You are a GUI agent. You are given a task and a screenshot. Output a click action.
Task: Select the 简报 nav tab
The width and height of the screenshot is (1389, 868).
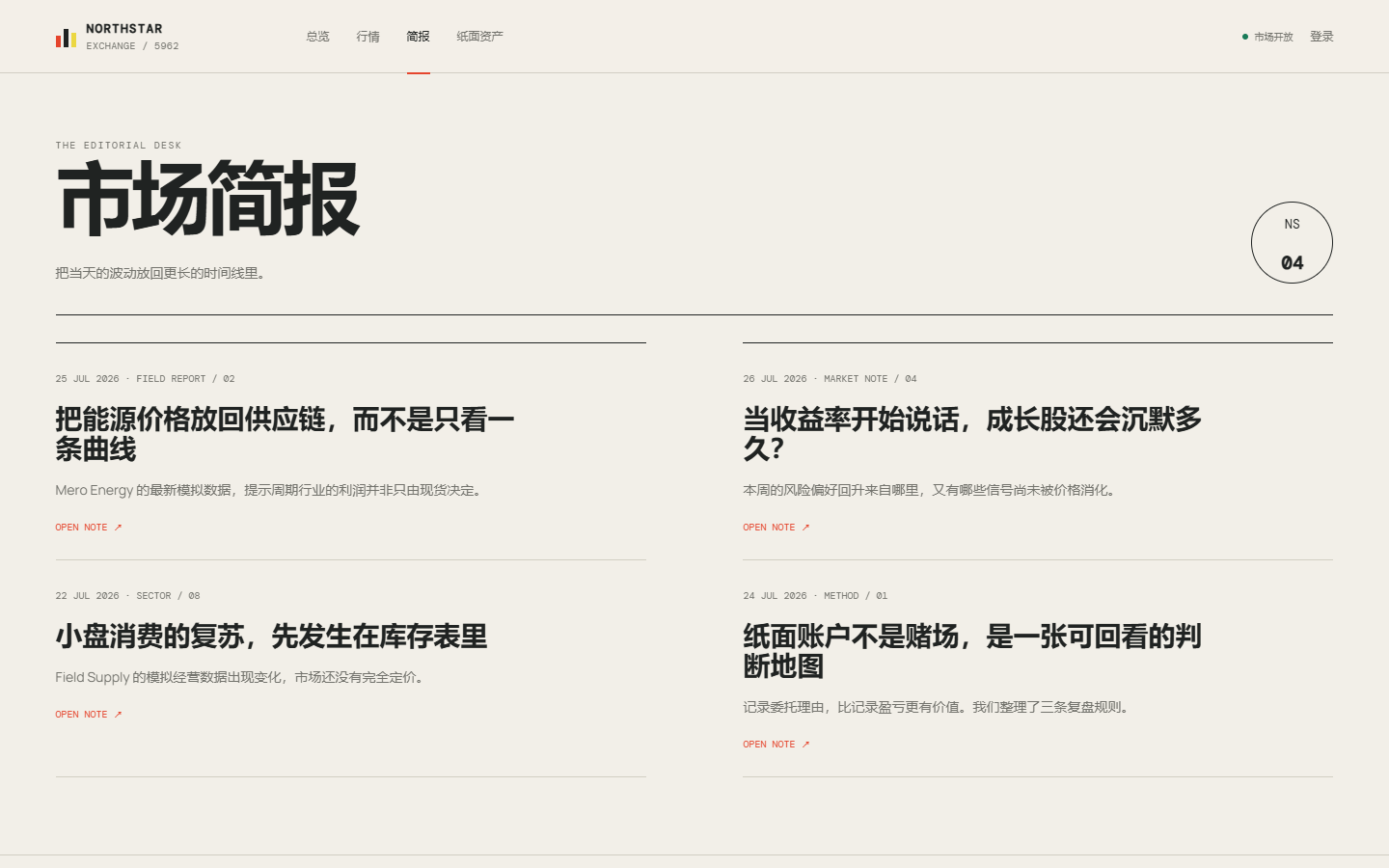point(419,37)
